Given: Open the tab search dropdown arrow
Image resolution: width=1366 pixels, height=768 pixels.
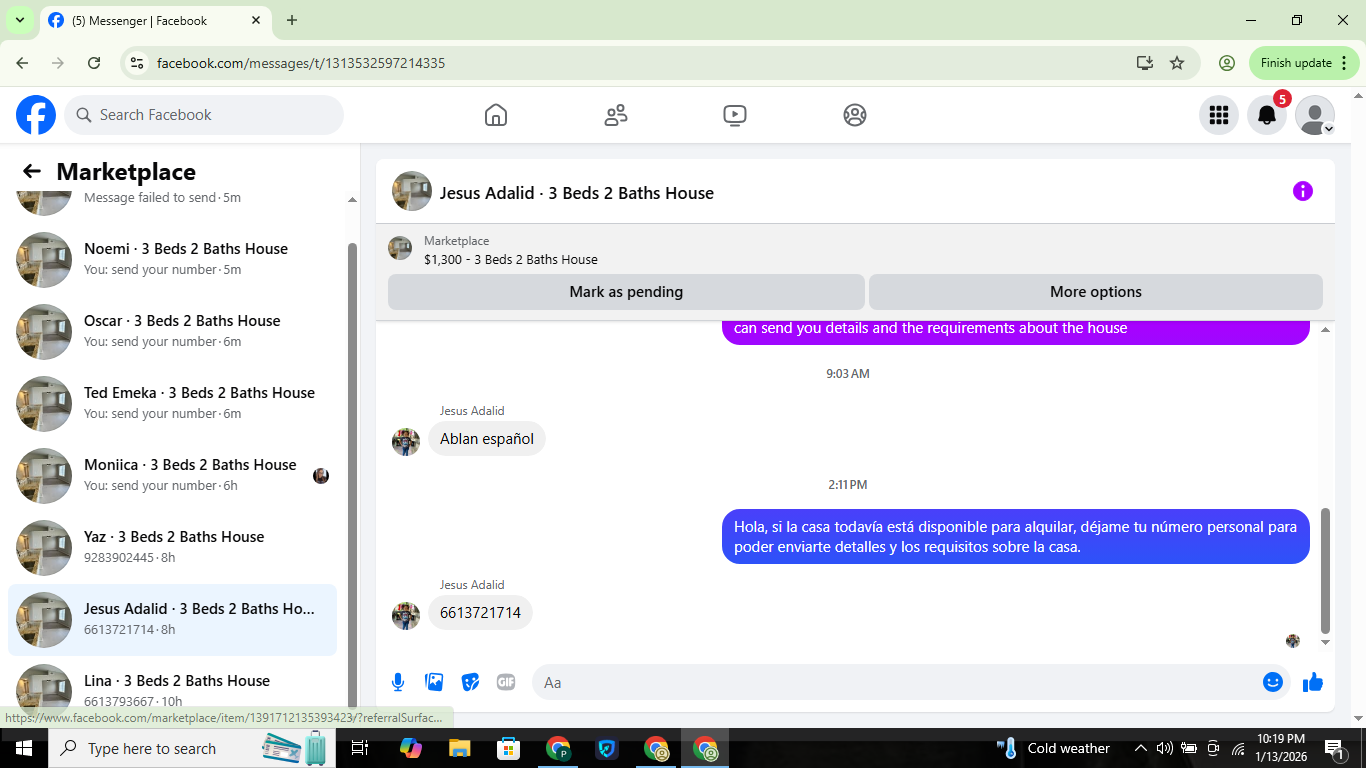Looking at the screenshot, I should tap(19, 20).
